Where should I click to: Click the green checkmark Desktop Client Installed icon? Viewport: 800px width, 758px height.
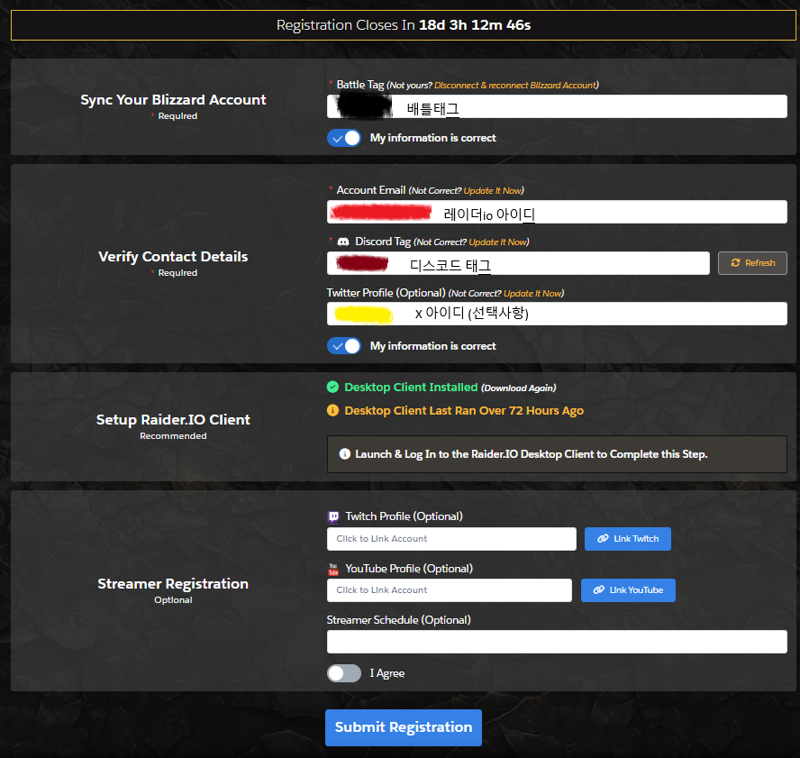333,387
